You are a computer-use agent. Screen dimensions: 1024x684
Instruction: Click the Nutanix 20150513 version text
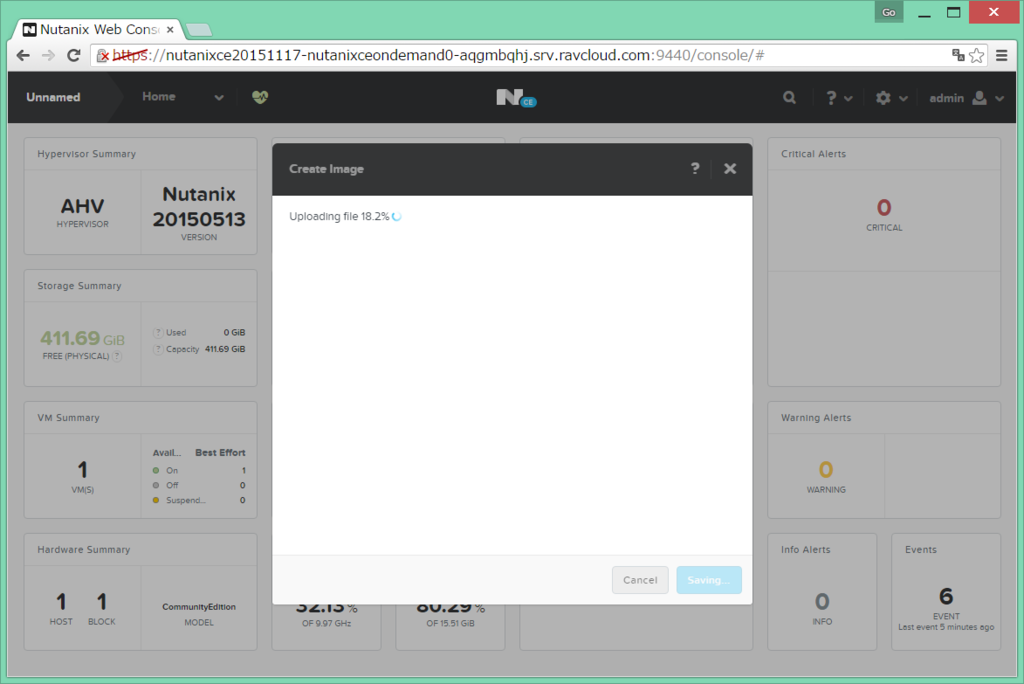pos(199,207)
